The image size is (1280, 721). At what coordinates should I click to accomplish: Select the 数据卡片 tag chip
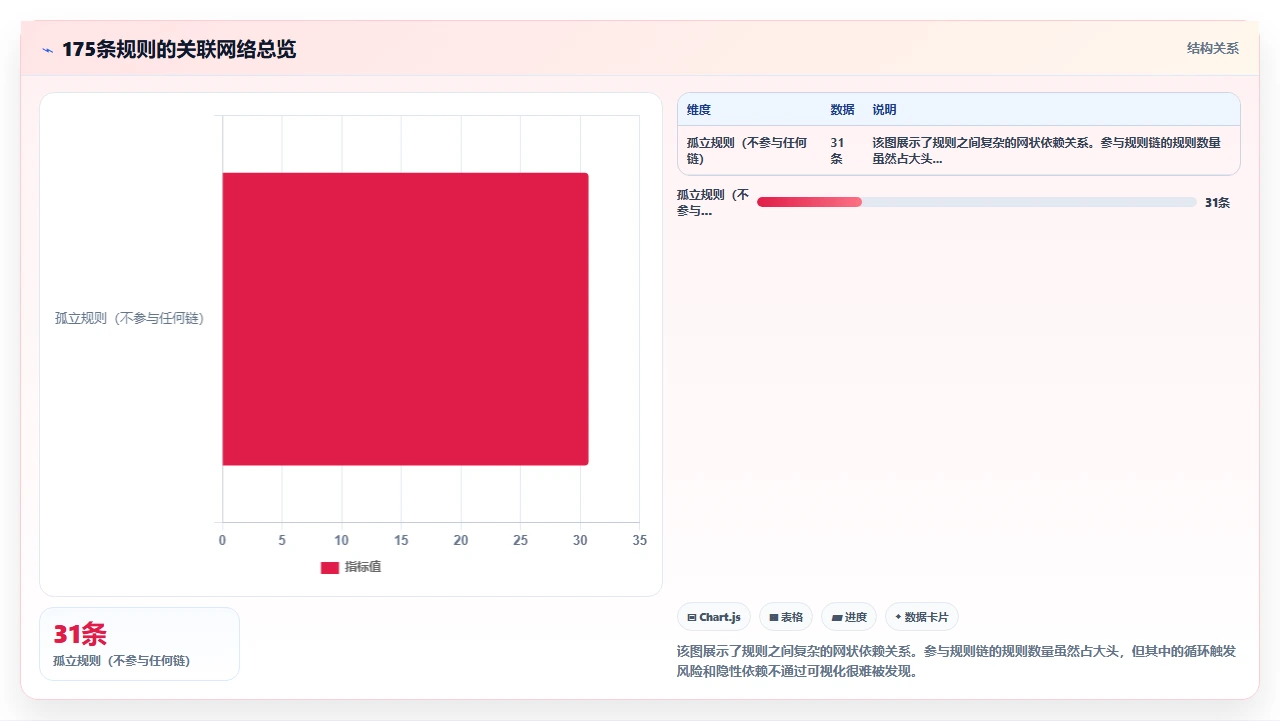point(921,617)
